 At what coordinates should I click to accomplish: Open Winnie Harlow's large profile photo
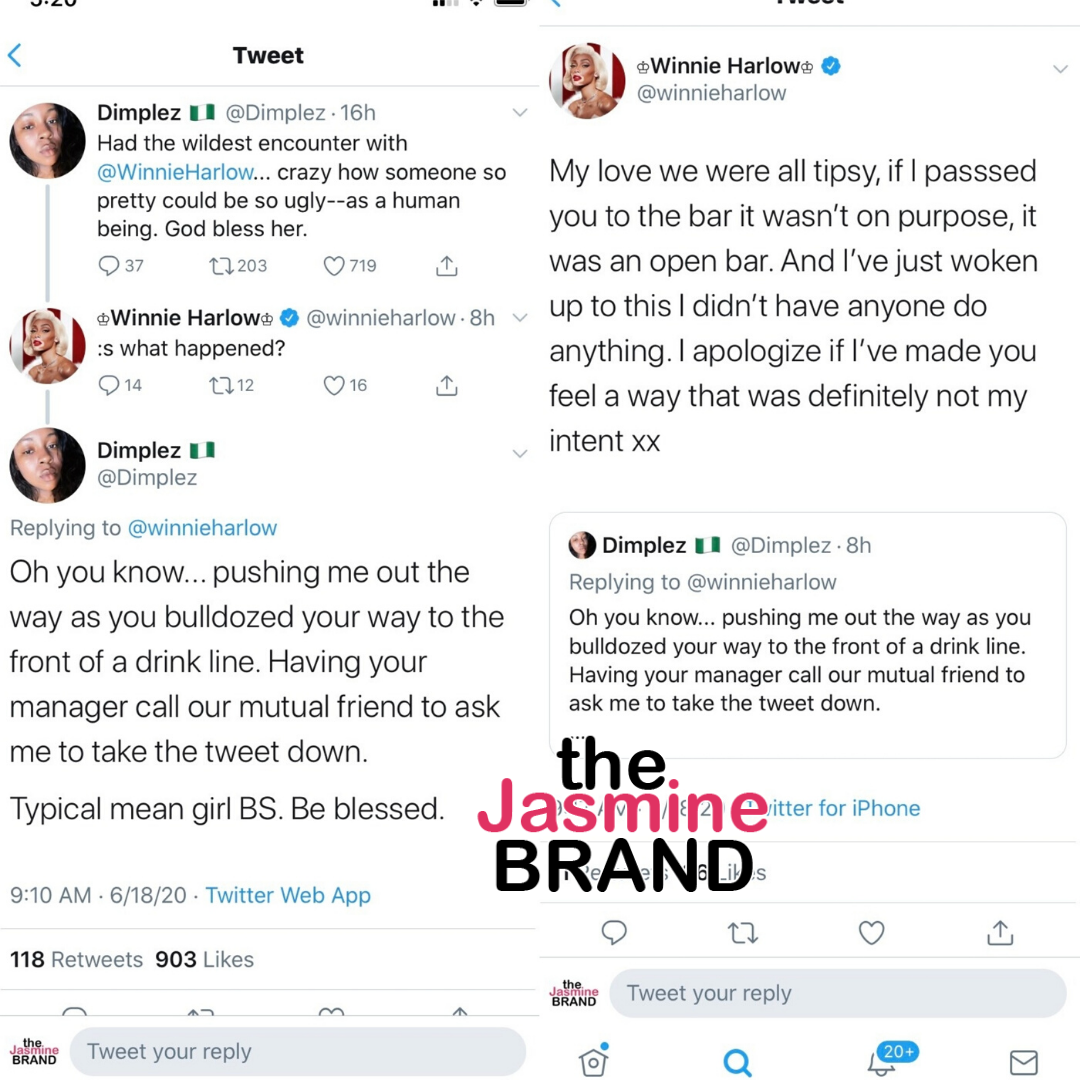tap(587, 80)
